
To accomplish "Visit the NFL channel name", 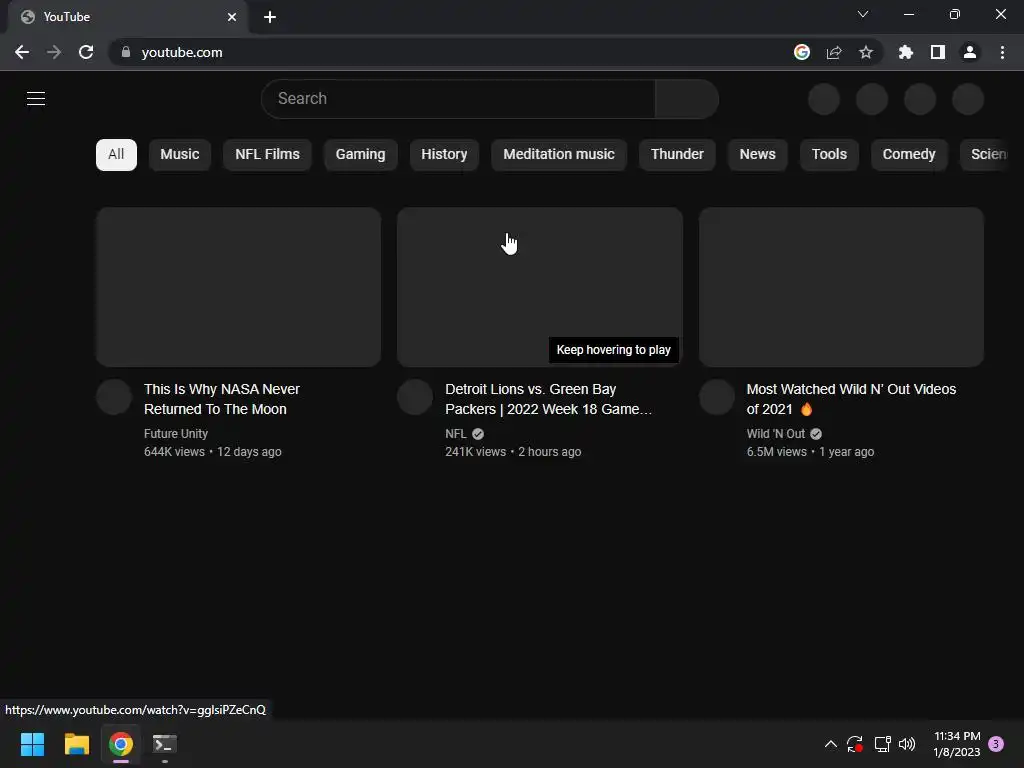I will (456, 434).
